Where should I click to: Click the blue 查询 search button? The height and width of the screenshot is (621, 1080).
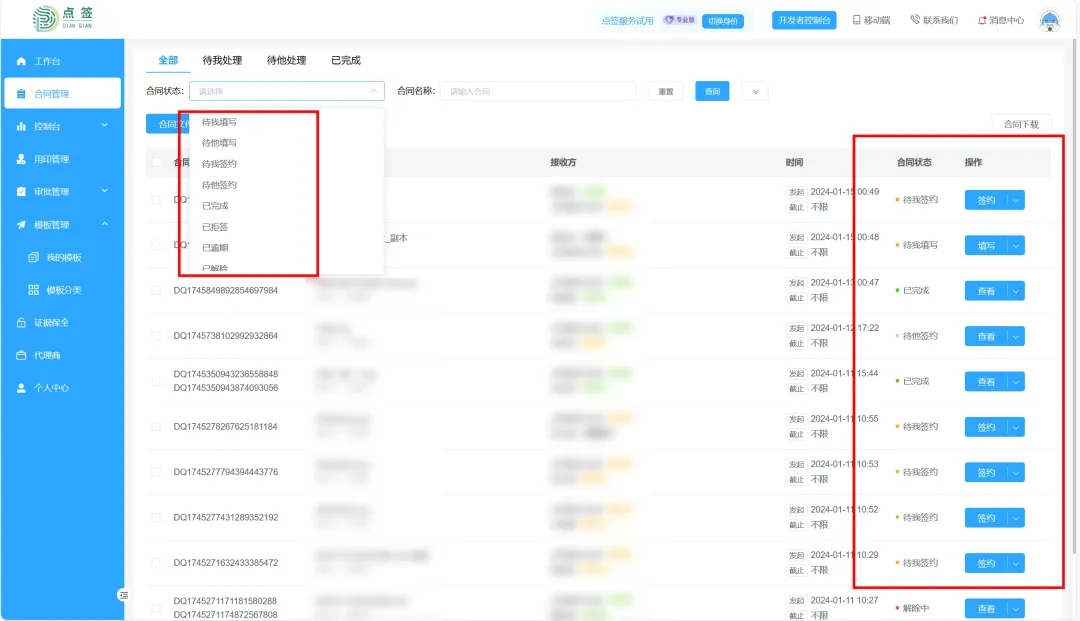[712, 92]
